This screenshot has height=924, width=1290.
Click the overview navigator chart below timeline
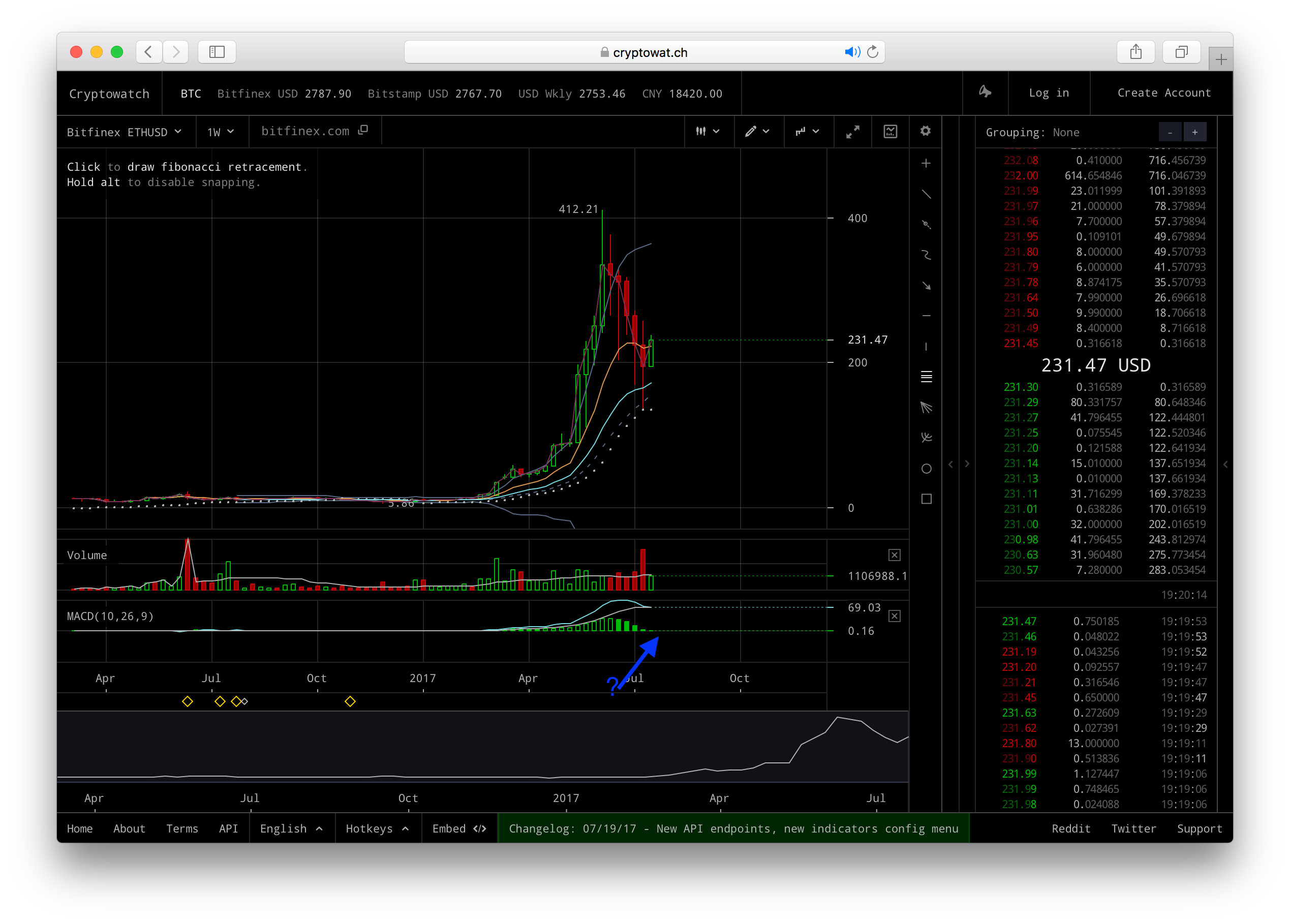482,746
